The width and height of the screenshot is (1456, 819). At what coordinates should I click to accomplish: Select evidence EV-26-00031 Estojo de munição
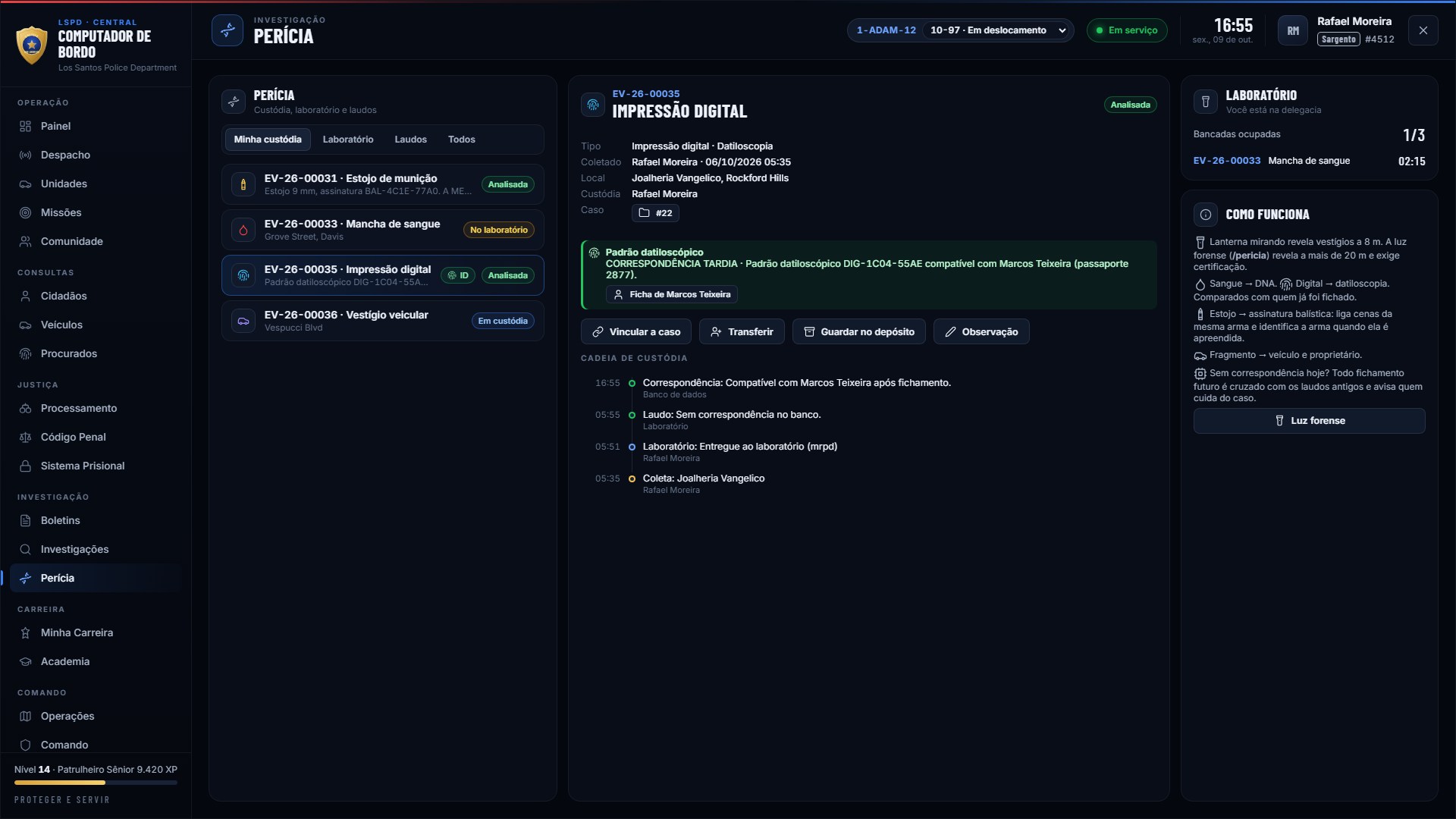[x=383, y=184]
